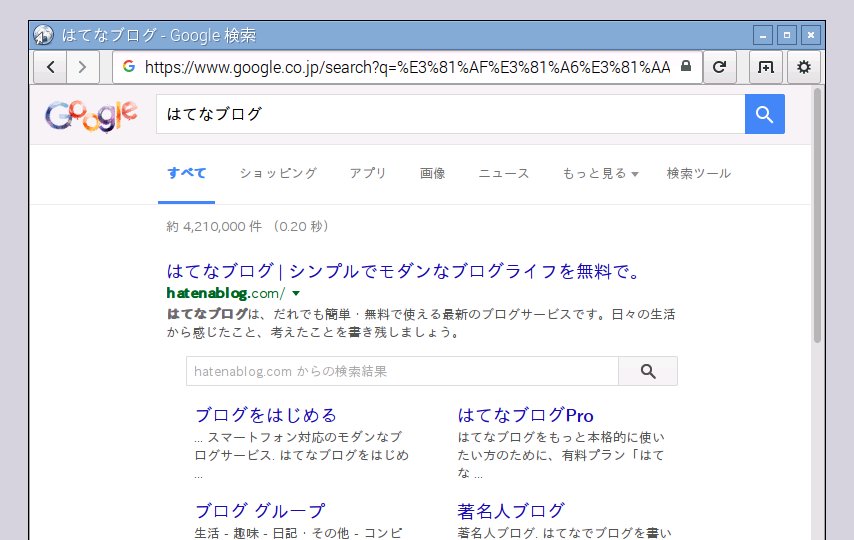The width and height of the screenshot is (854, 540).
Task: Add a bookmark using the bookmark icon
Action: 766,67
